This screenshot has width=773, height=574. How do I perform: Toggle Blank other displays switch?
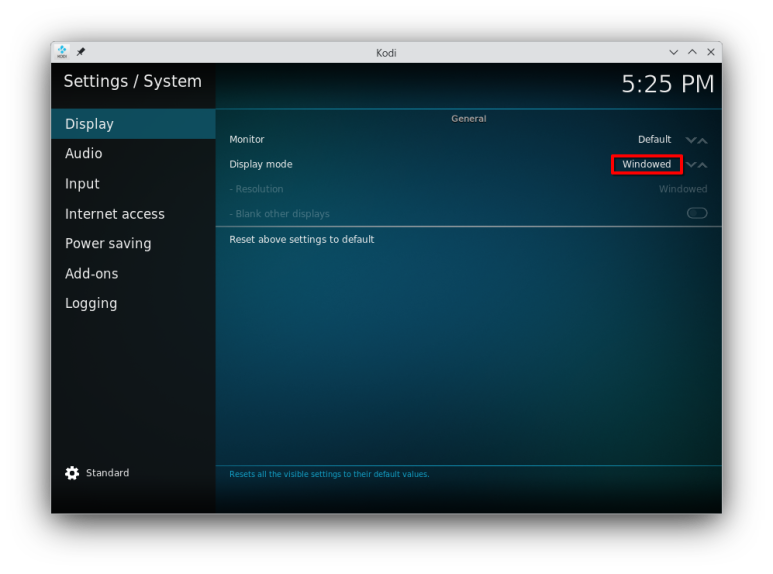(697, 213)
